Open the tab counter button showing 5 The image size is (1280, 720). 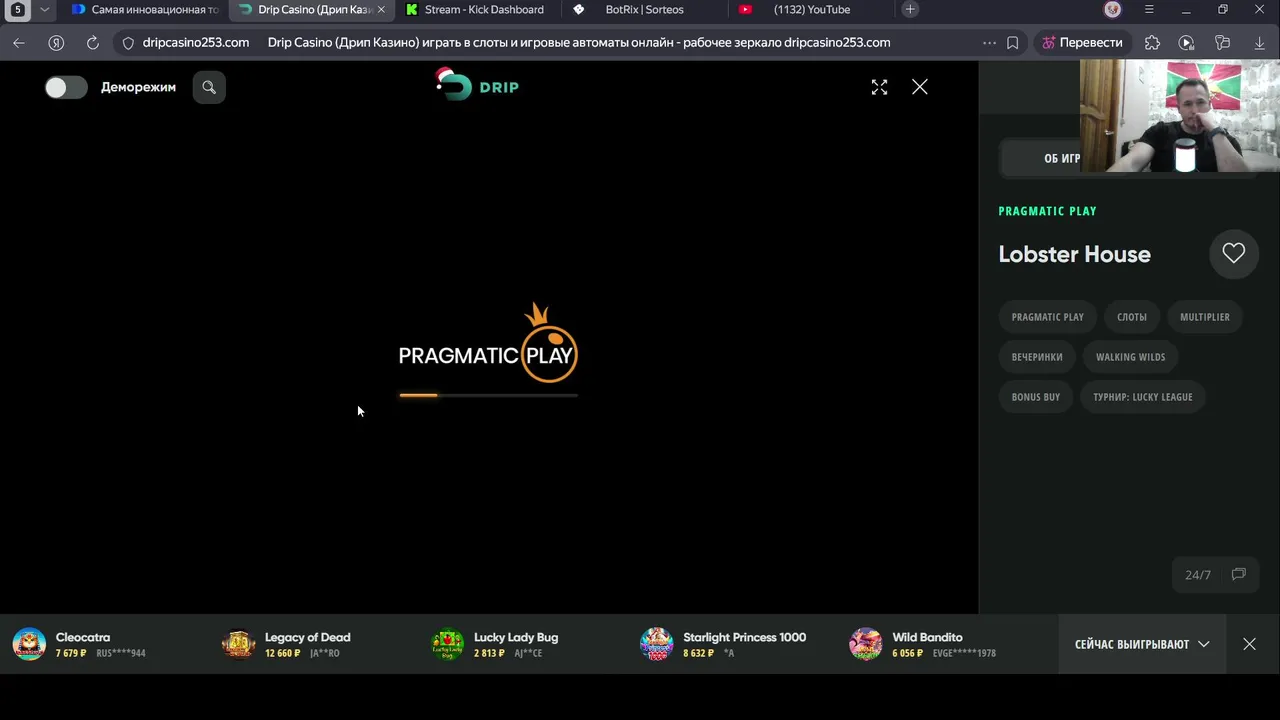pyautogui.click(x=18, y=10)
